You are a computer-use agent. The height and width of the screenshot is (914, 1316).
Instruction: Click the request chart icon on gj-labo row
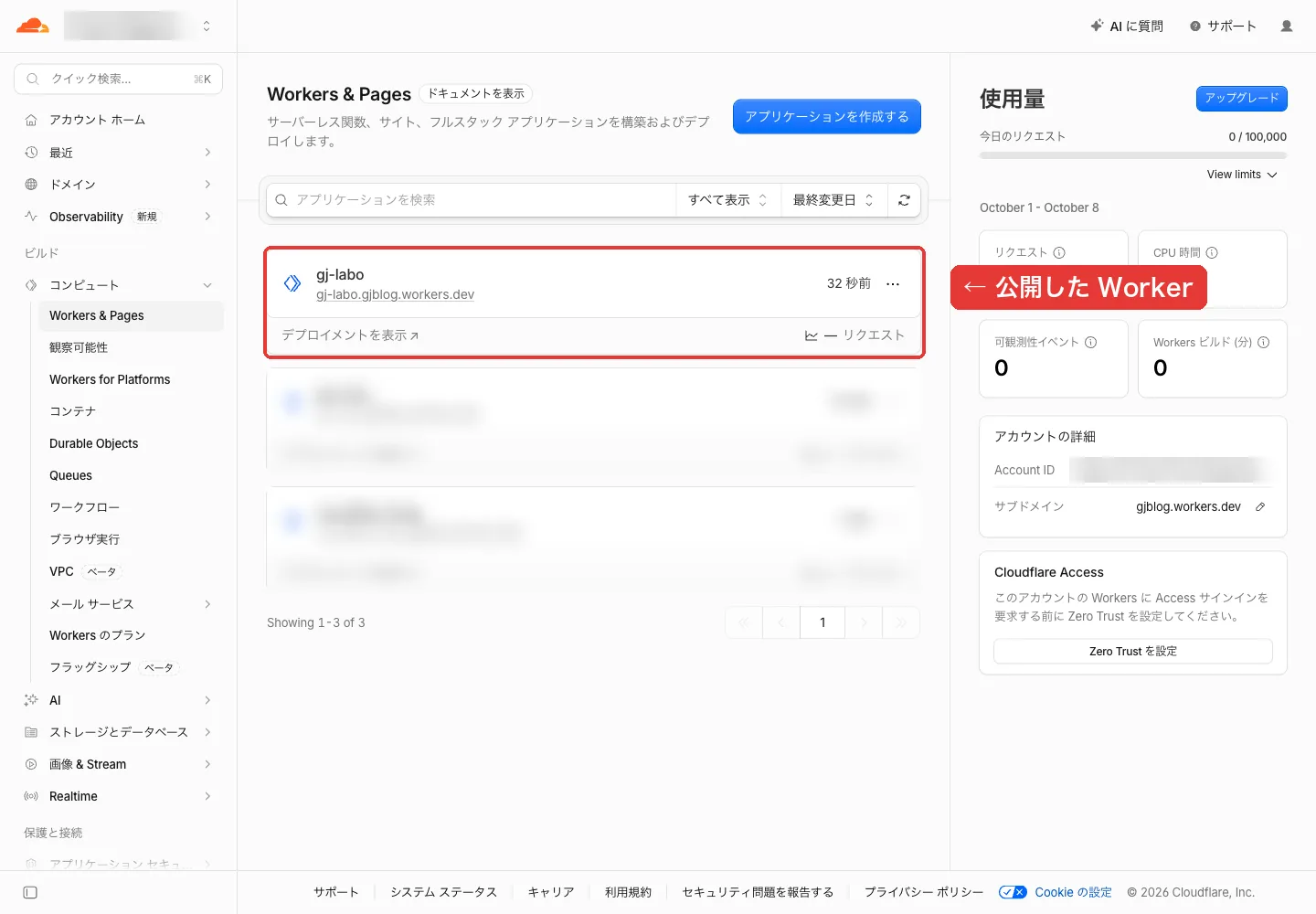[x=812, y=335]
